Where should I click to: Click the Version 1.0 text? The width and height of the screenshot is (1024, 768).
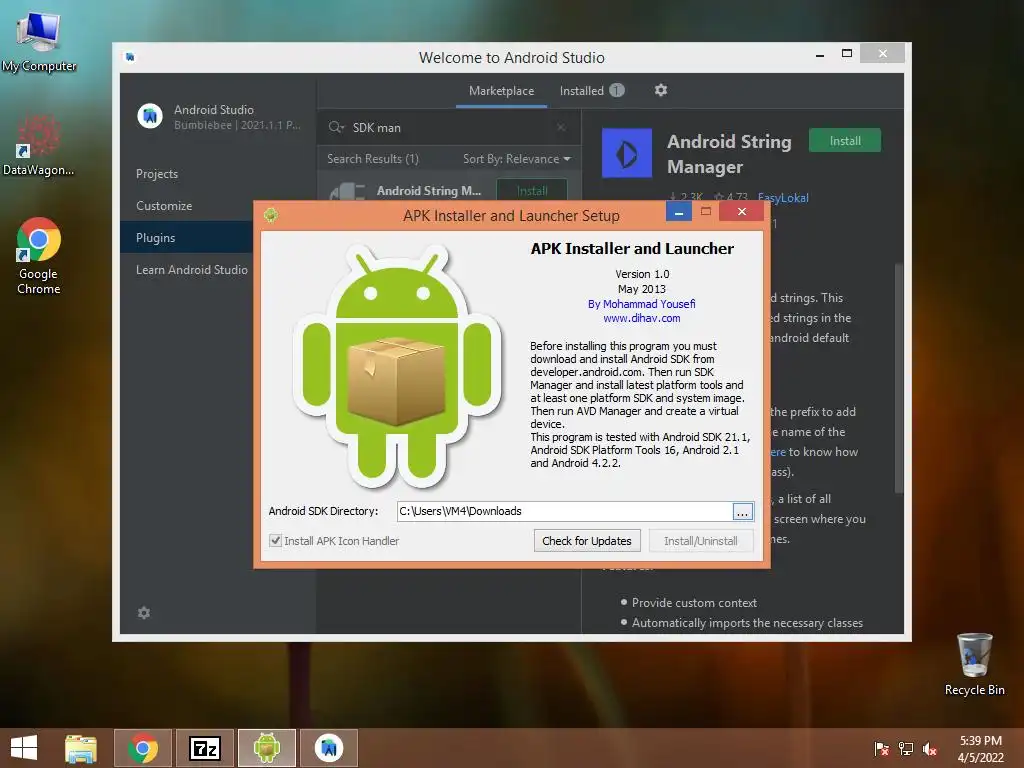[642, 274]
